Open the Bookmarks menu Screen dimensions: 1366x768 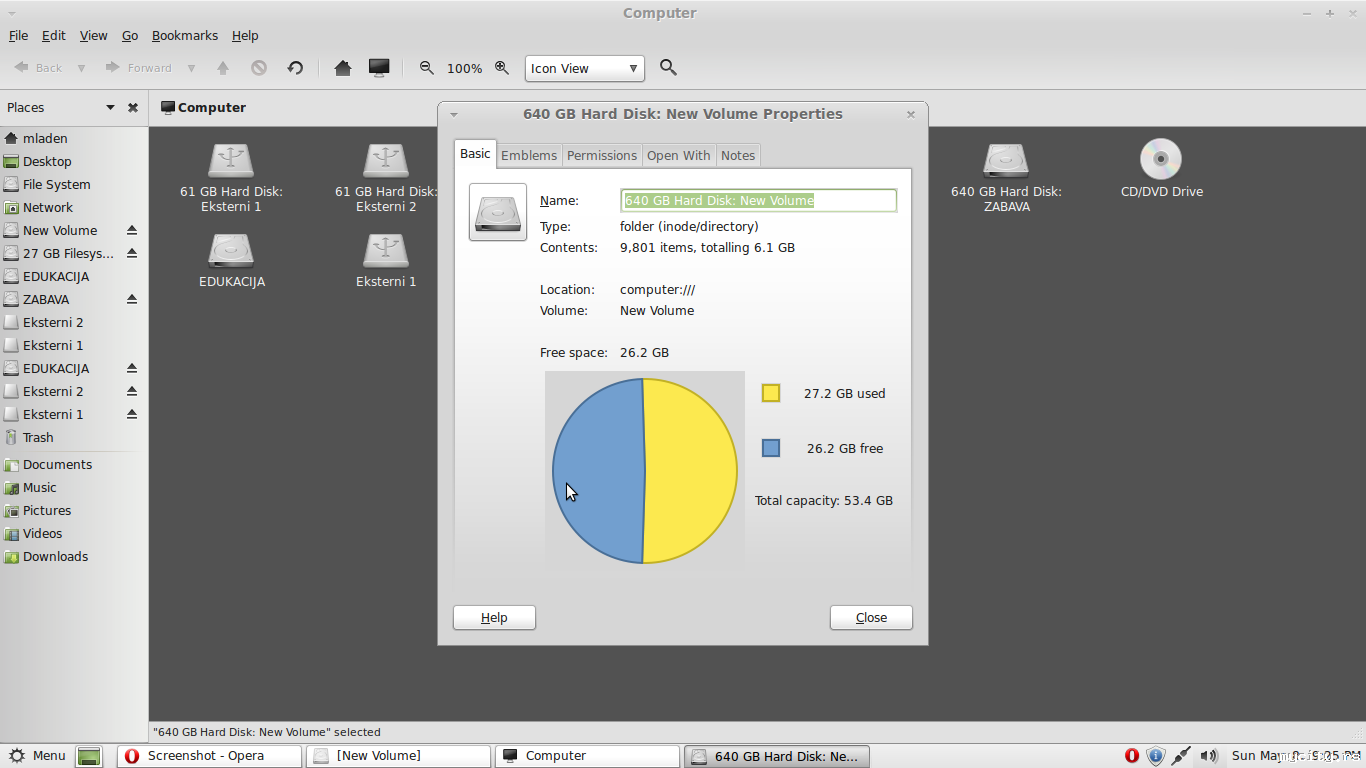click(x=184, y=35)
